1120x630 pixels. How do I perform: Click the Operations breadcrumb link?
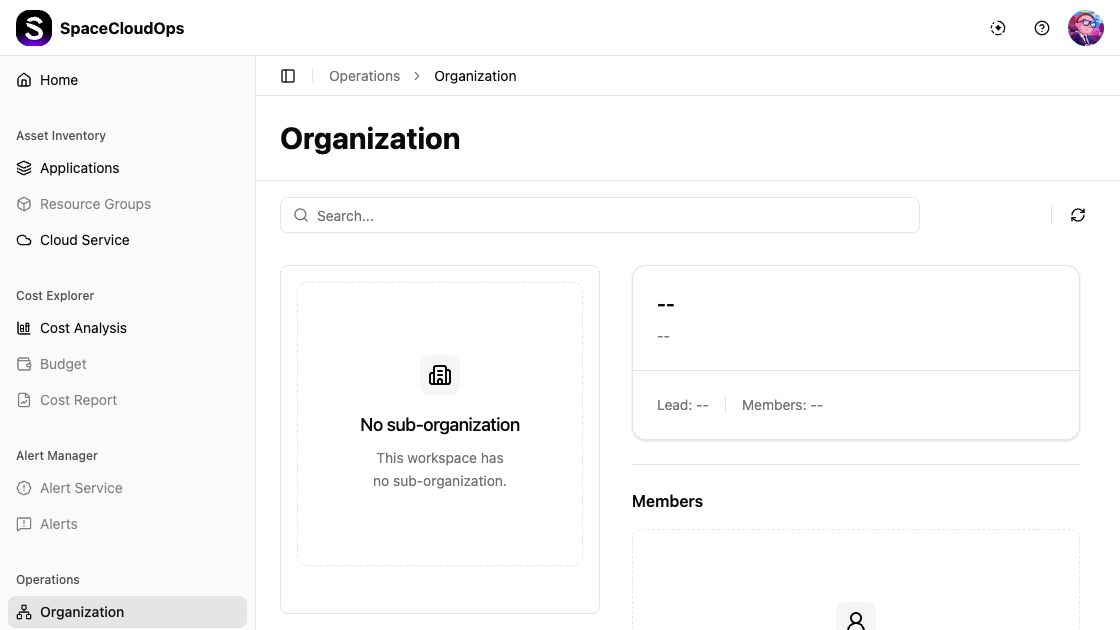coord(364,76)
